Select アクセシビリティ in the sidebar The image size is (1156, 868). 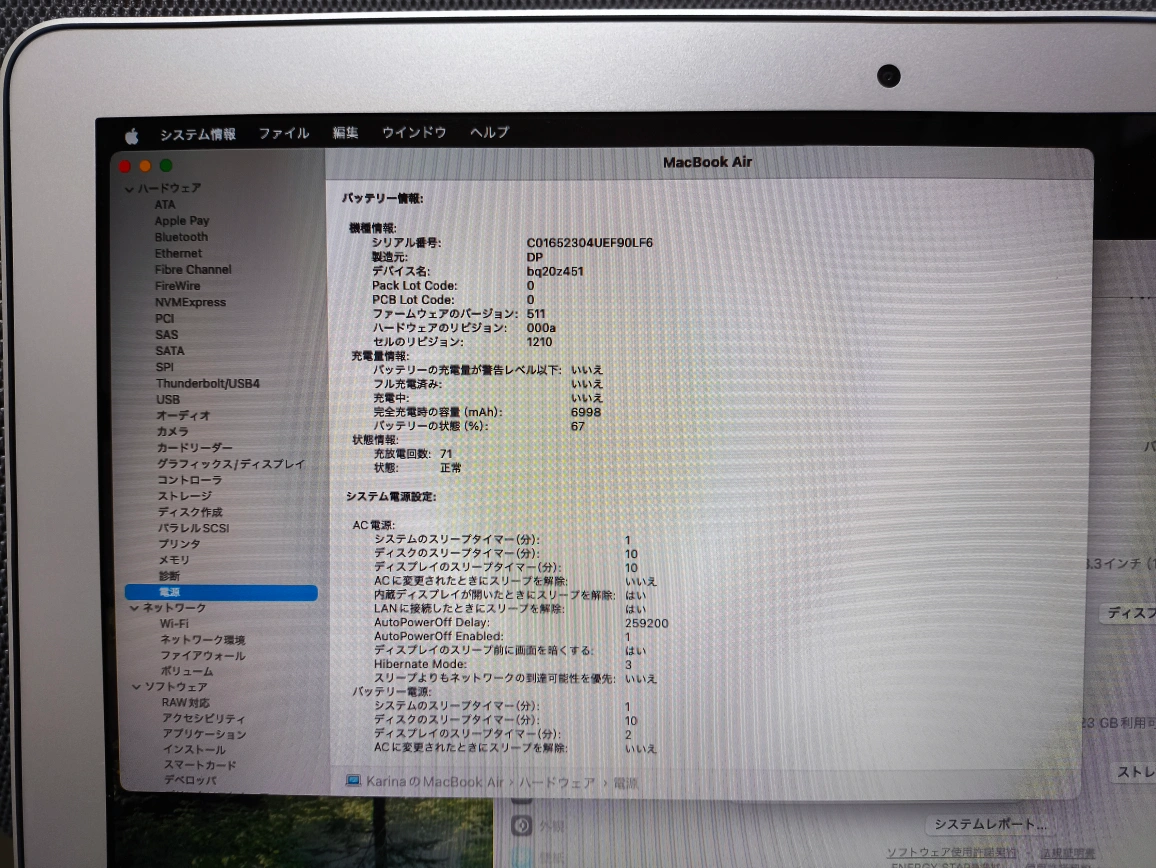[204, 719]
